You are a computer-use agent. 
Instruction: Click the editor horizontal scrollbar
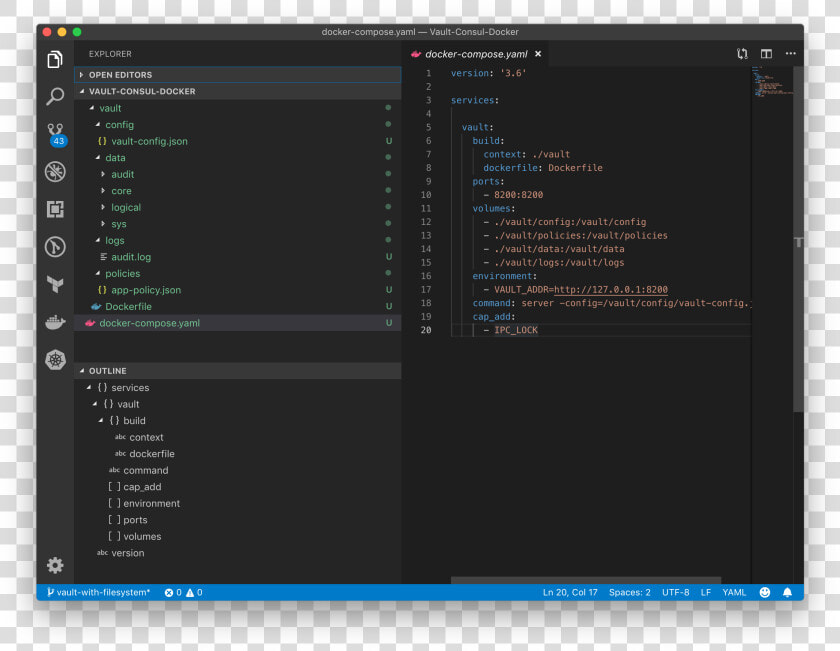coord(586,580)
